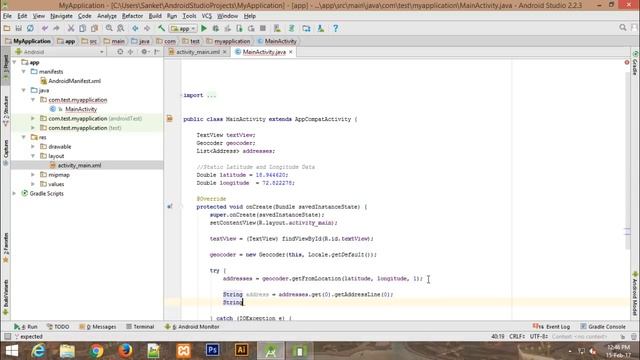Close the MainActivity.java tab
Viewport: 640px width, 360px height.
coord(291,52)
